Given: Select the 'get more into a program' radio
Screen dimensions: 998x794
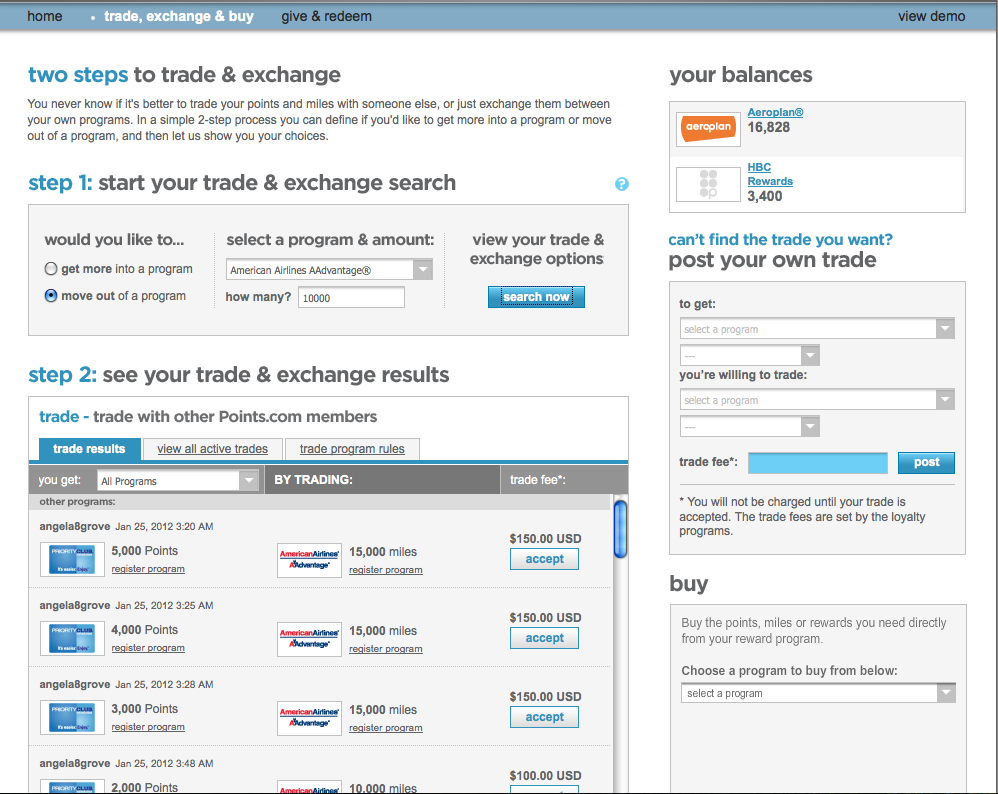Looking at the screenshot, I should (51, 269).
